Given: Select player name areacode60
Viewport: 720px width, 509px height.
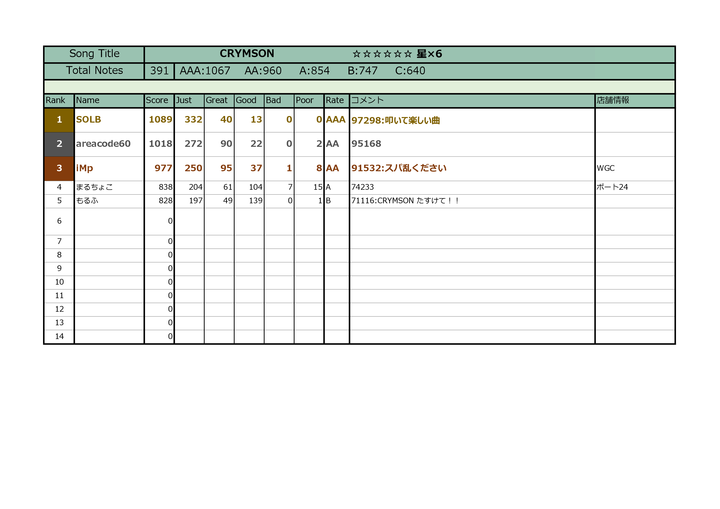Looking at the screenshot, I should [x=103, y=144].
